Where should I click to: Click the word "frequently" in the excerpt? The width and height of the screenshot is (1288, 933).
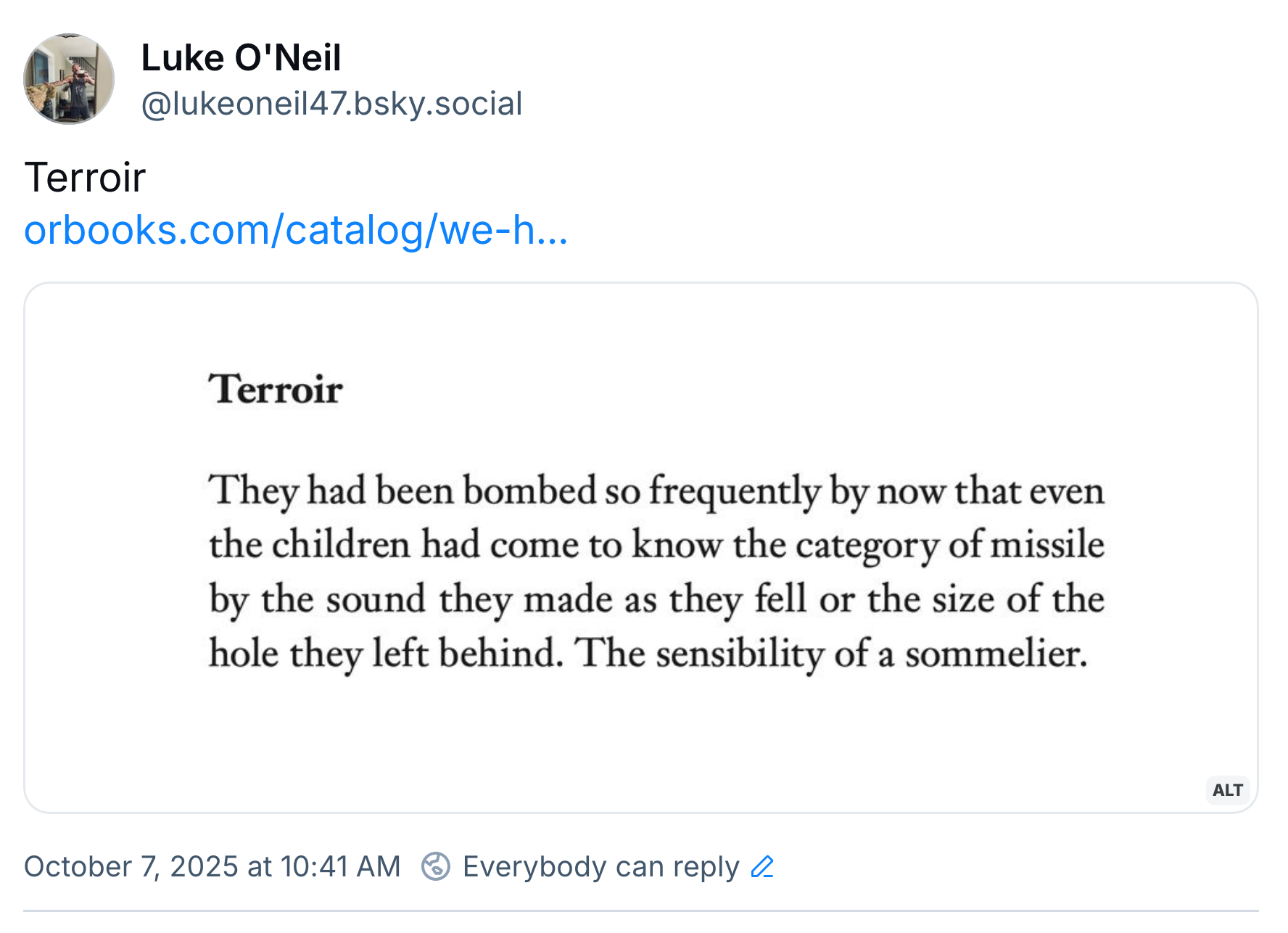[x=734, y=491]
